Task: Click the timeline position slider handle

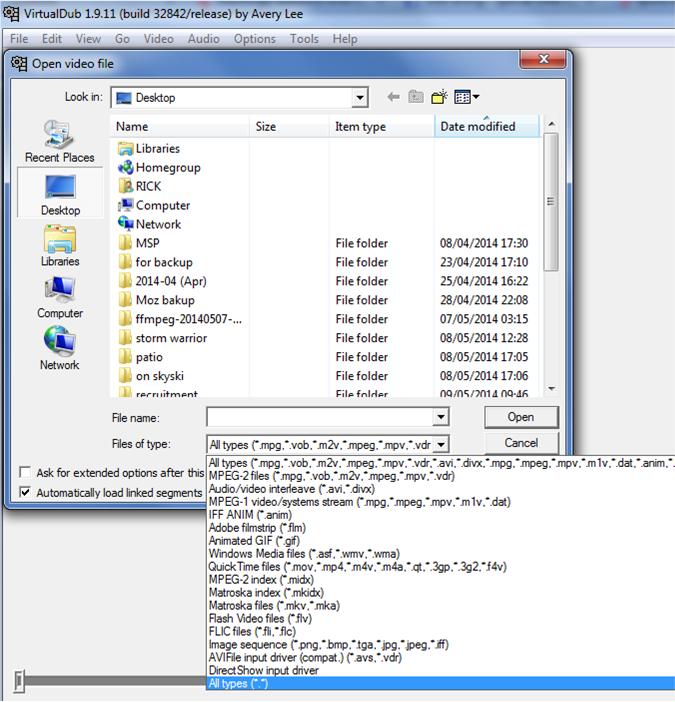Action: (18, 680)
